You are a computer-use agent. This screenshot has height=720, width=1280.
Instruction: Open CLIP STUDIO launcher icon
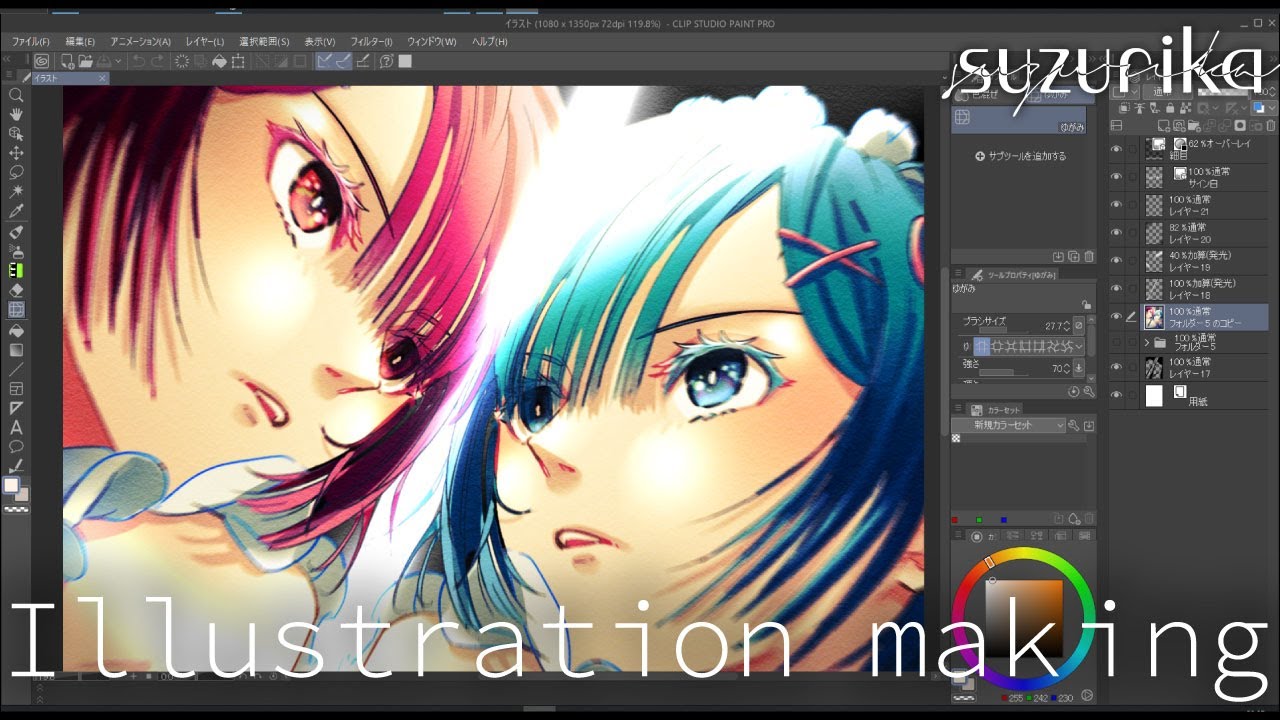tap(42, 61)
